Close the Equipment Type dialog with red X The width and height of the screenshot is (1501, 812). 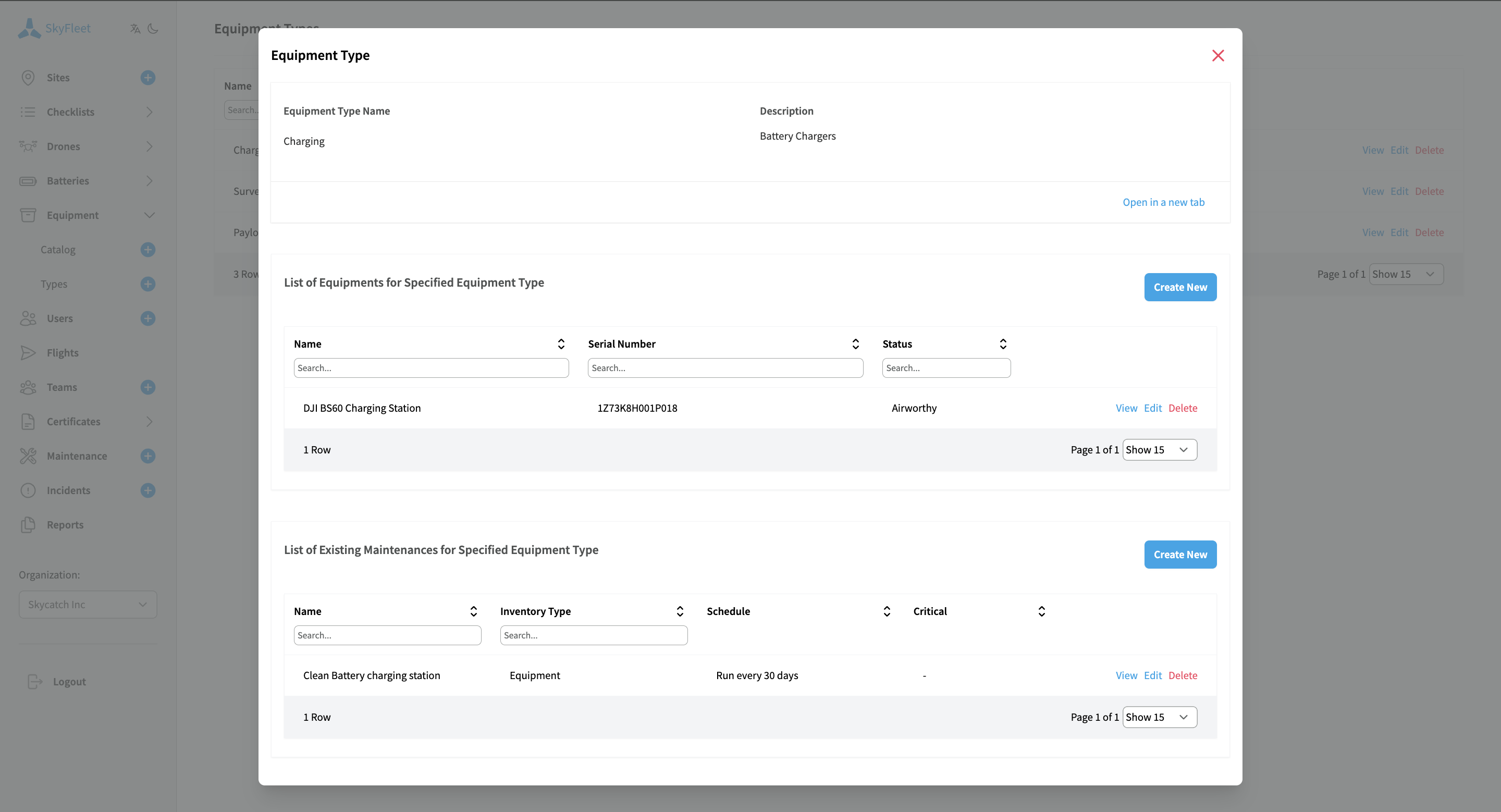pyautogui.click(x=1218, y=55)
